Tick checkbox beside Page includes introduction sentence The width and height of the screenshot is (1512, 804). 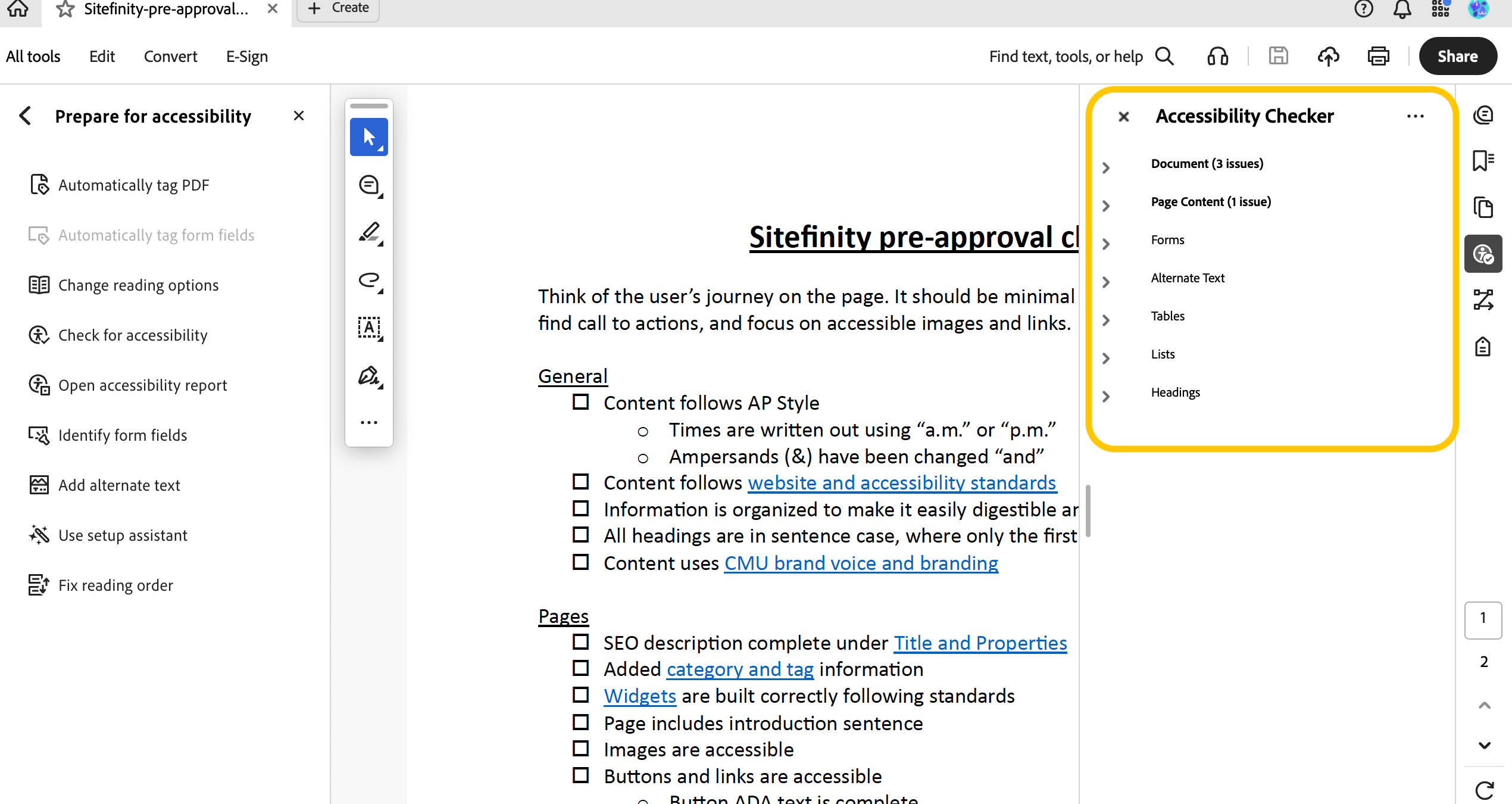click(x=581, y=722)
